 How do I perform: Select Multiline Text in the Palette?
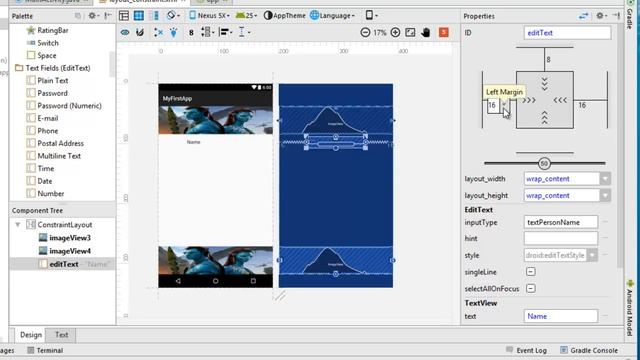coord(59,156)
